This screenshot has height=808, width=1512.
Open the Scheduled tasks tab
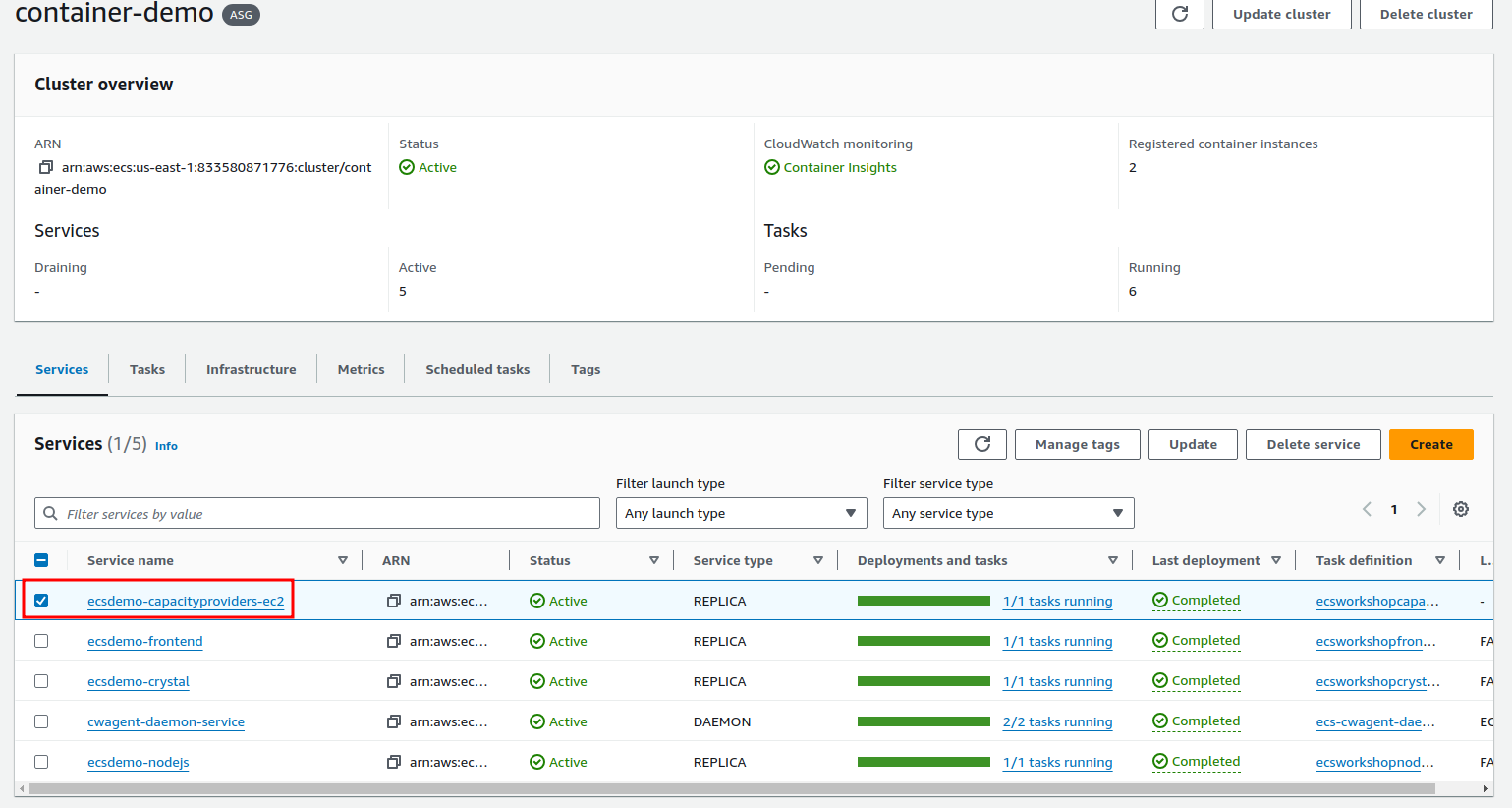coord(477,369)
